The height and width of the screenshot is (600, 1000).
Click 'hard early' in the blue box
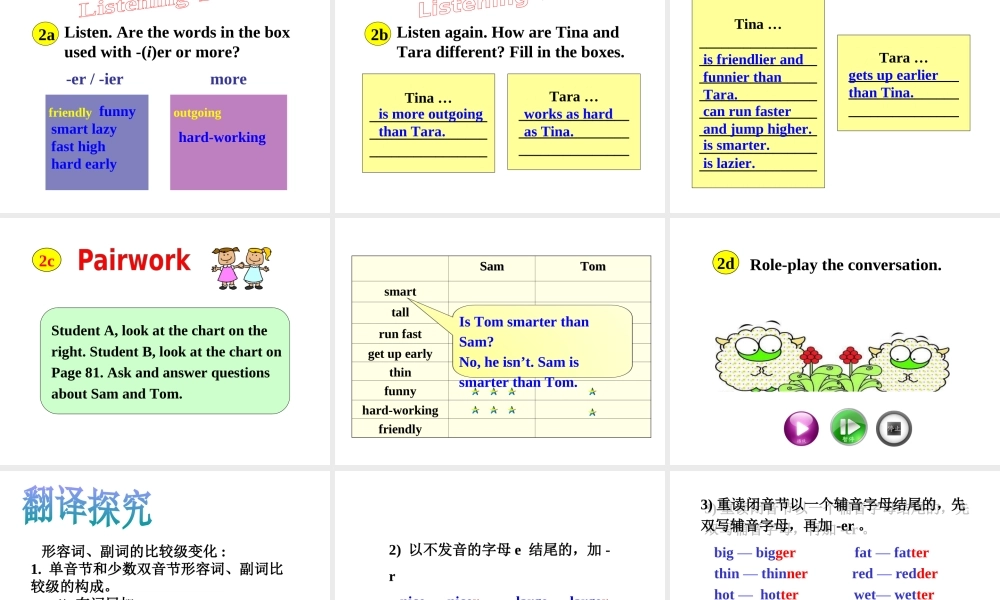pos(84,164)
